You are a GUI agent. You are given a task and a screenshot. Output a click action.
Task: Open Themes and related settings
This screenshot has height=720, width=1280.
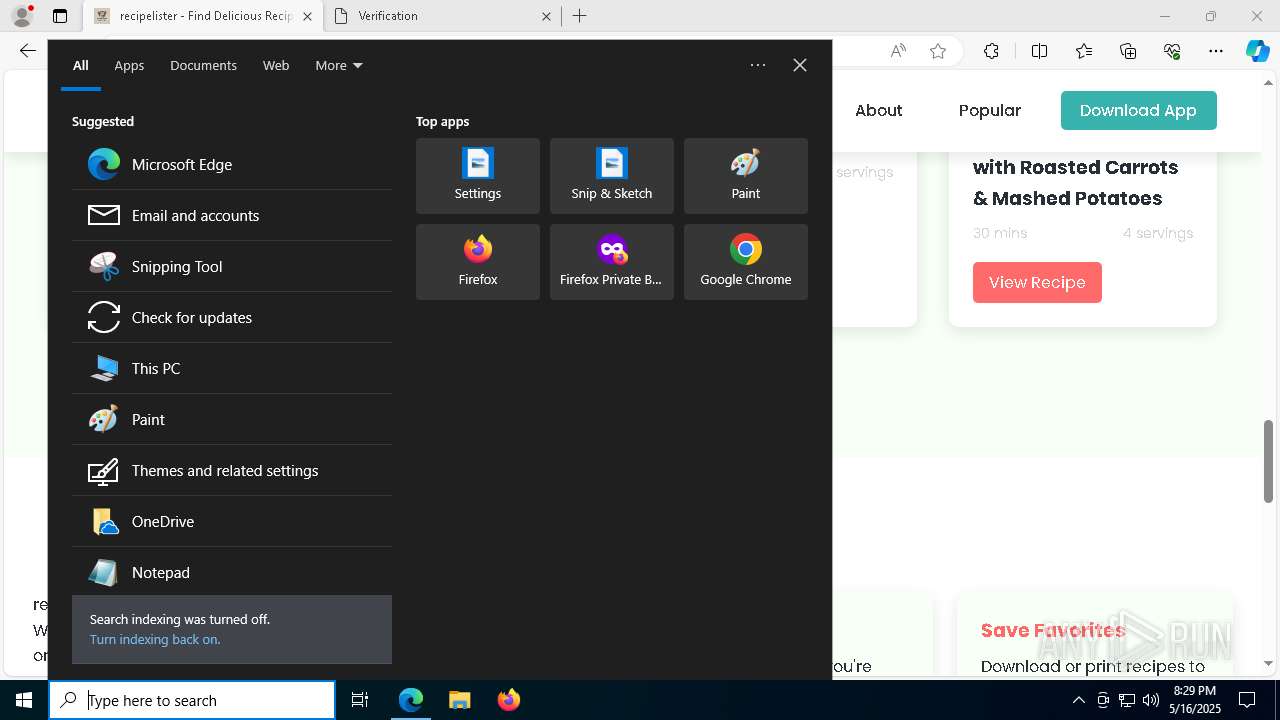(x=232, y=470)
